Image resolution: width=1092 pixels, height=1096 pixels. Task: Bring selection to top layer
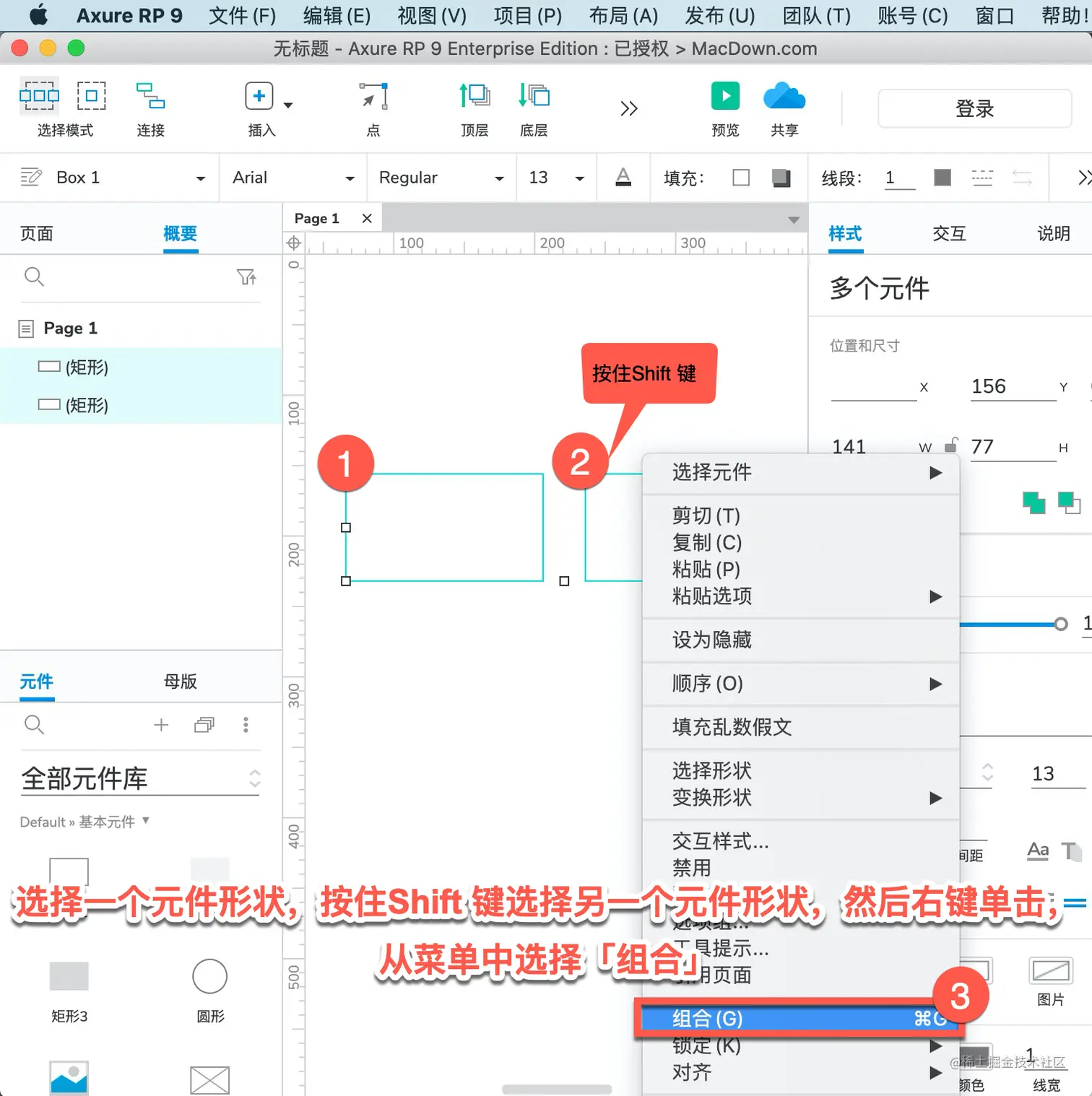click(x=474, y=95)
